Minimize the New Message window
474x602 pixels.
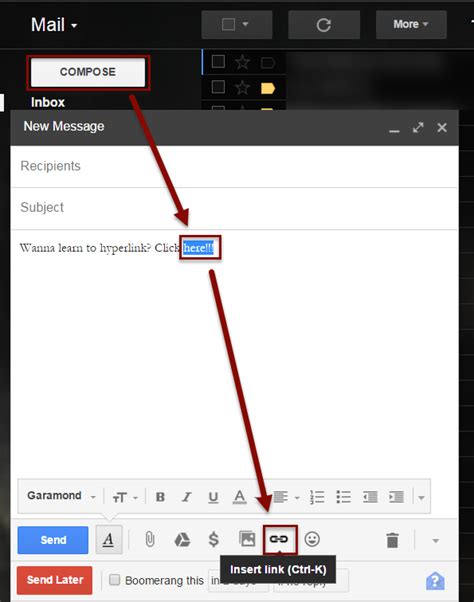(394, 130)
